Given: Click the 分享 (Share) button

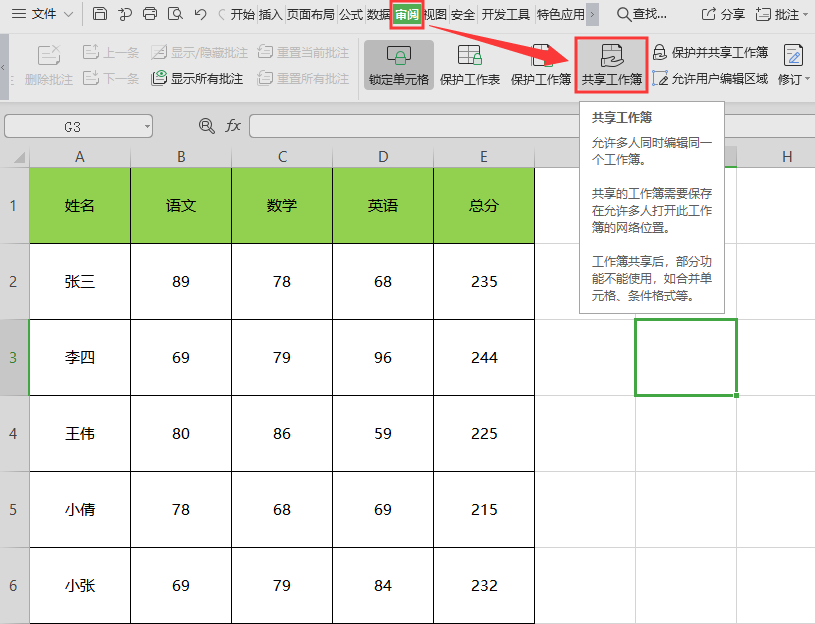Looking at the screenshot, I should pyautogui.click(x=723, y=14).
